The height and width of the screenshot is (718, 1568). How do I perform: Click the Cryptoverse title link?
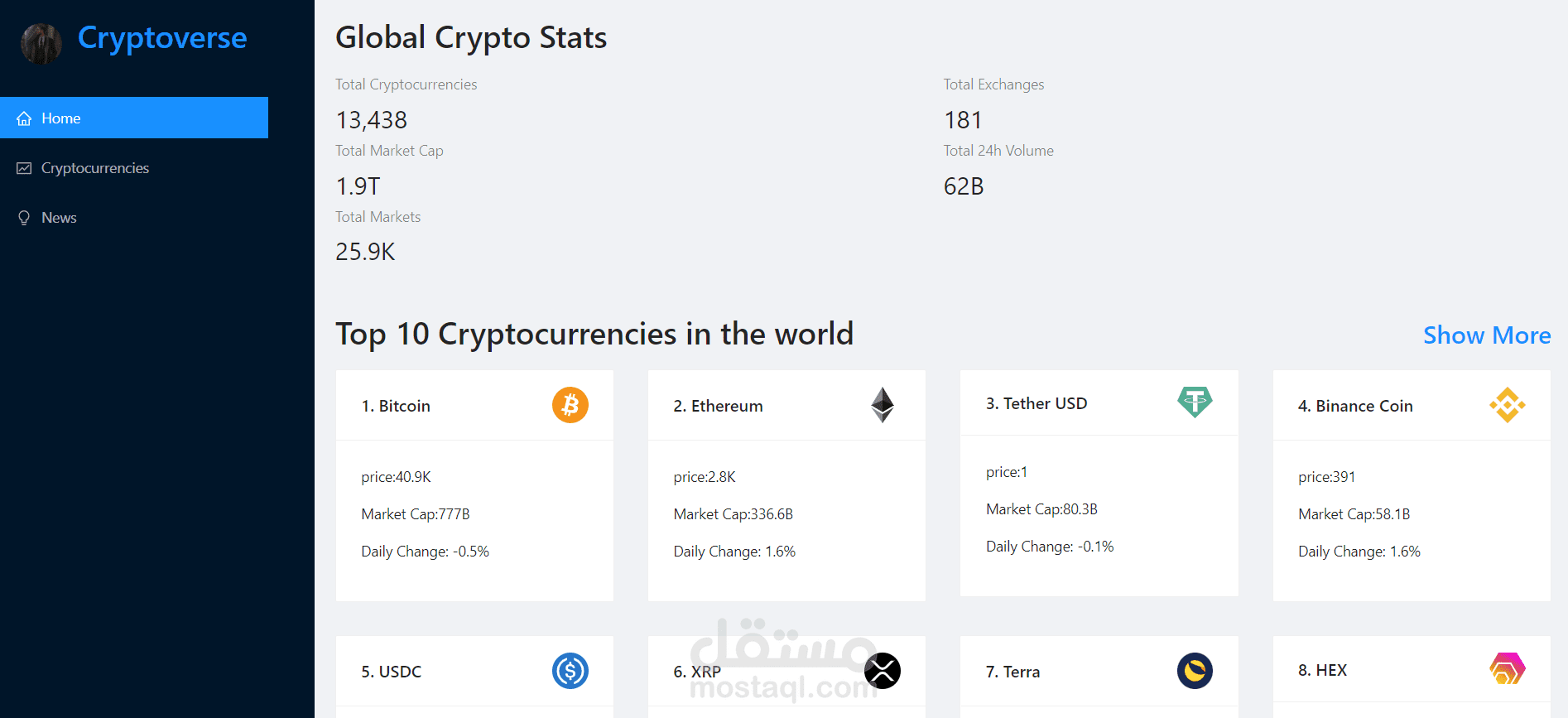pos(162,38)
